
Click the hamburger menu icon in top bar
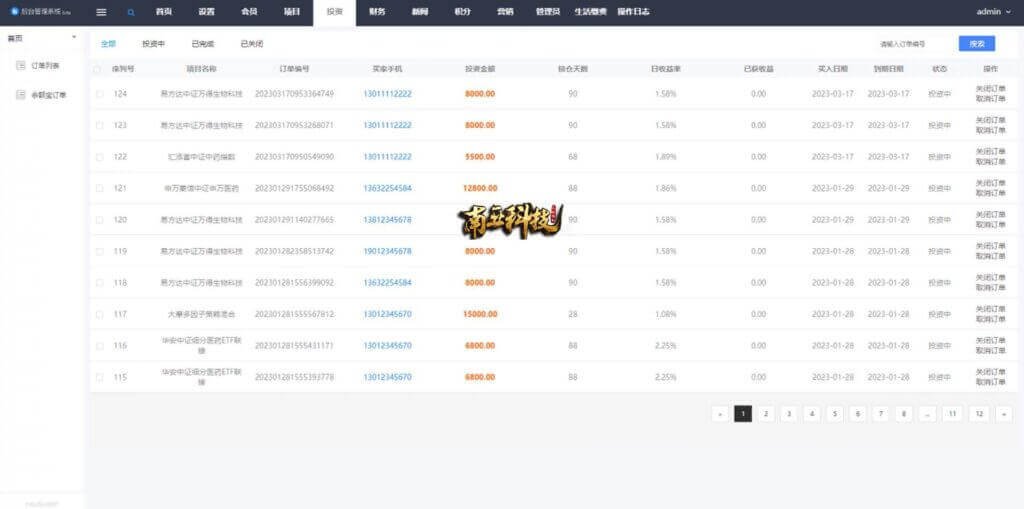pyautogui.click(x=101, y=12)
